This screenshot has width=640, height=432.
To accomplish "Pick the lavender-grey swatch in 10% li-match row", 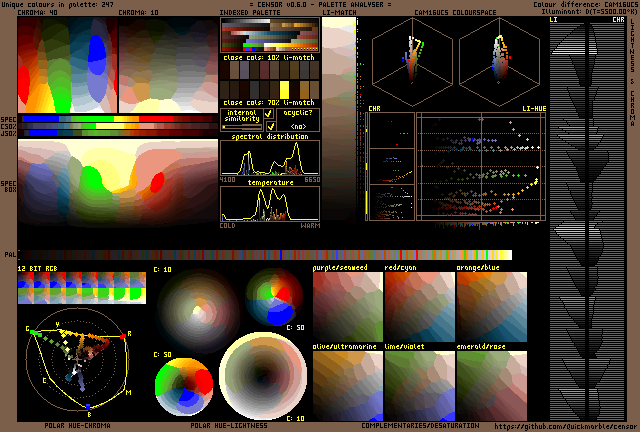I will coord(244,70).
